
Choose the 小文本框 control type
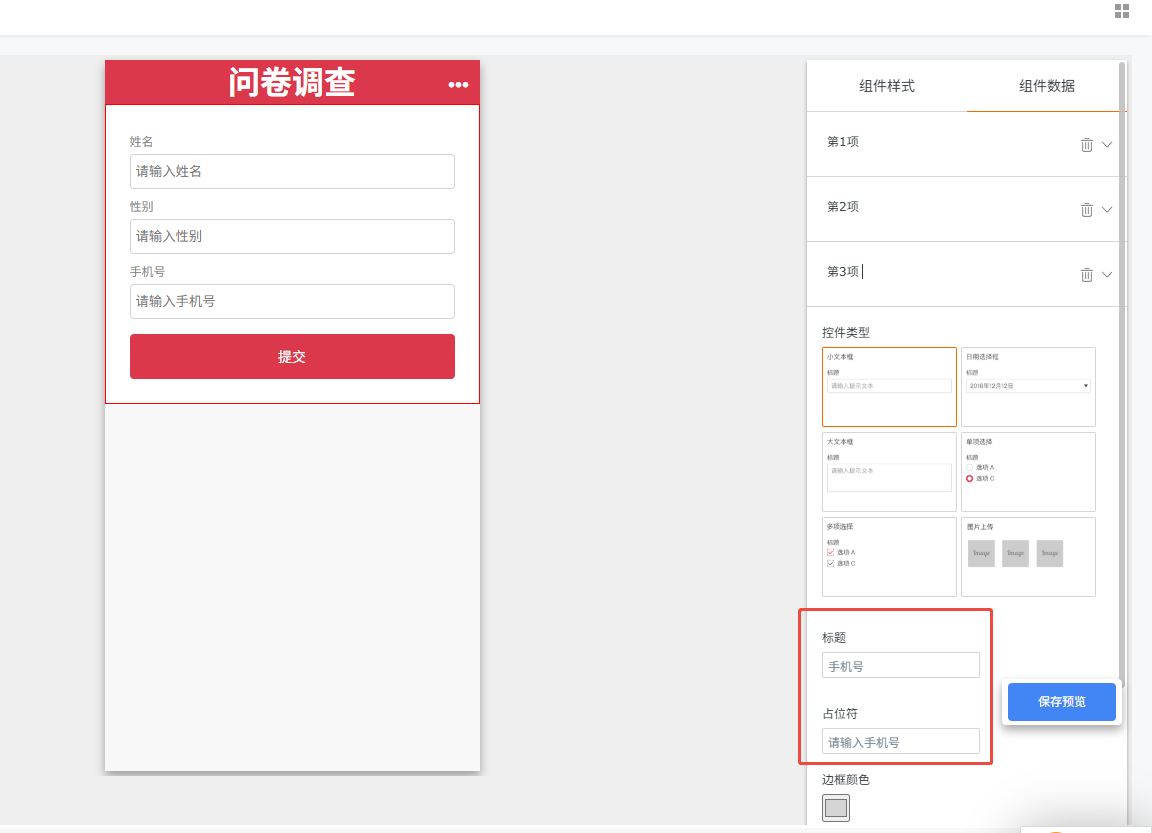[889, 387]
